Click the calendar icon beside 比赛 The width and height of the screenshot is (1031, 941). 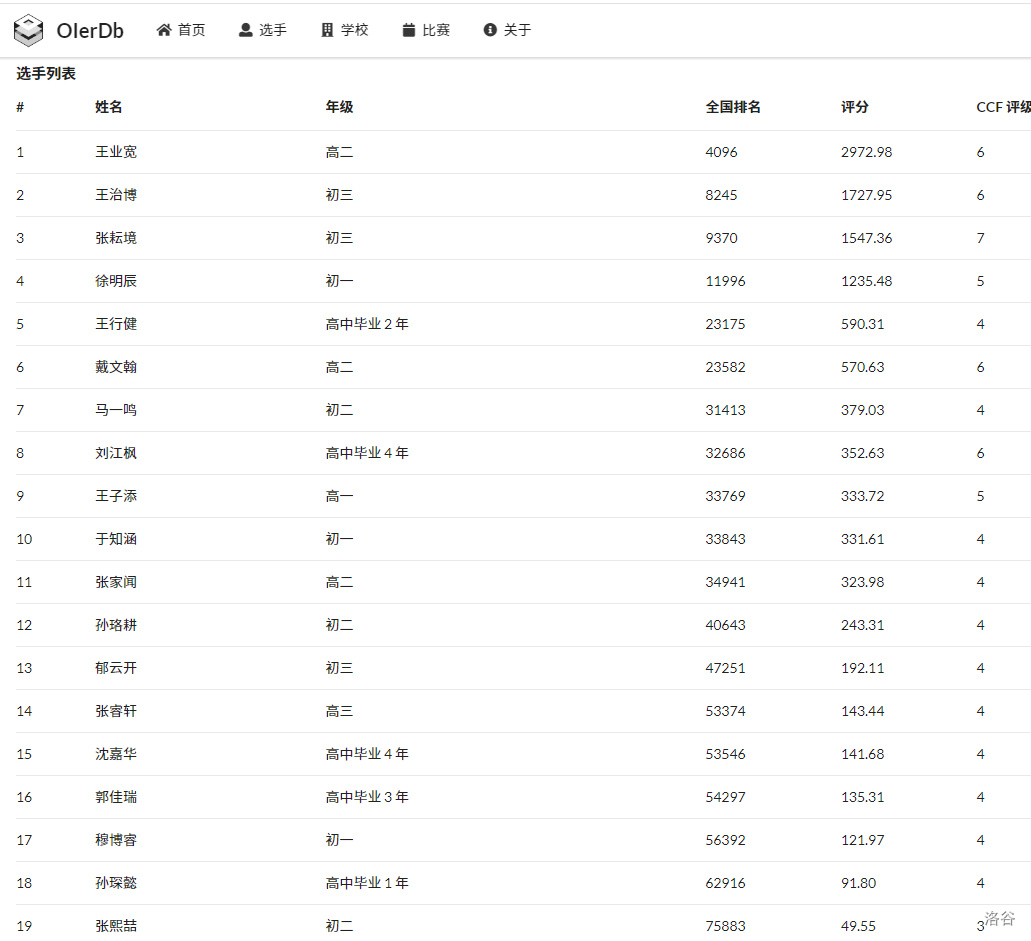[408, 30]
